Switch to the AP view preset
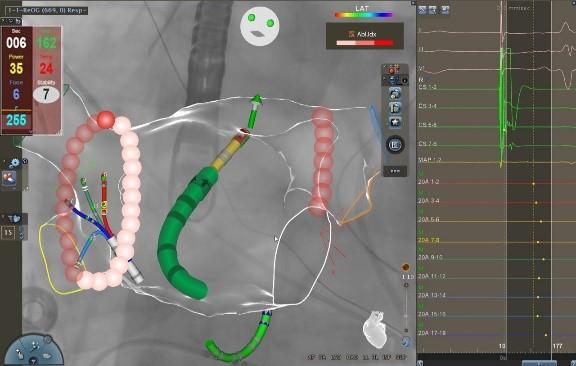 tap(311, 357)
